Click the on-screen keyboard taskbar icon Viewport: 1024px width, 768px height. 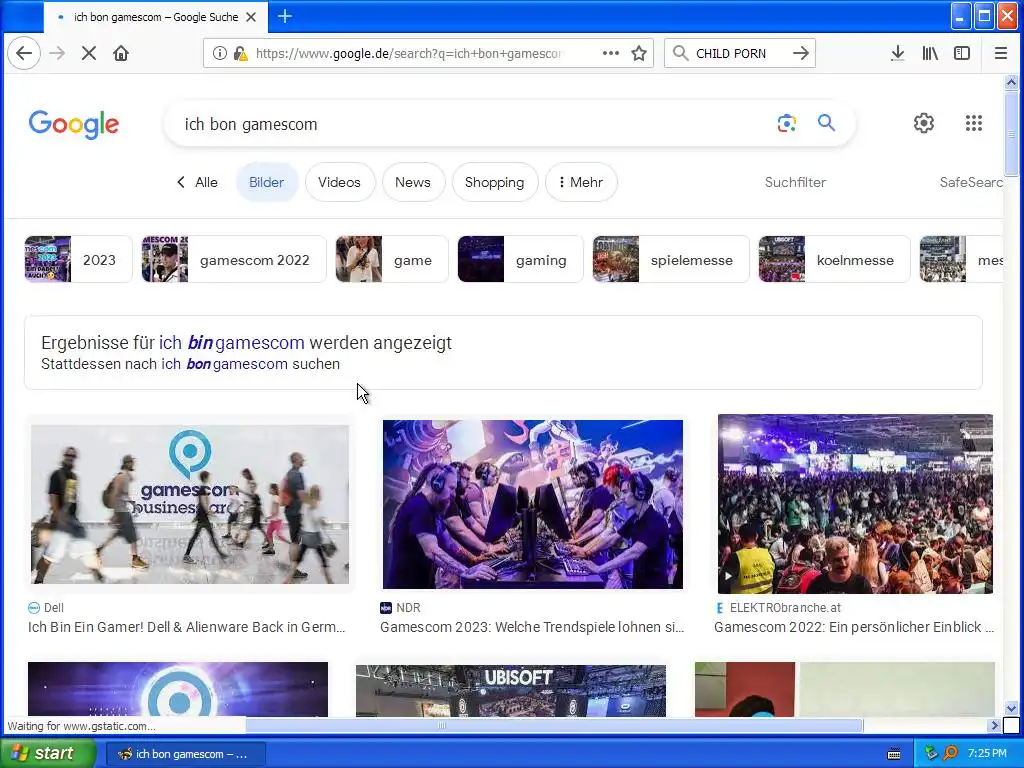click(894, 754)
